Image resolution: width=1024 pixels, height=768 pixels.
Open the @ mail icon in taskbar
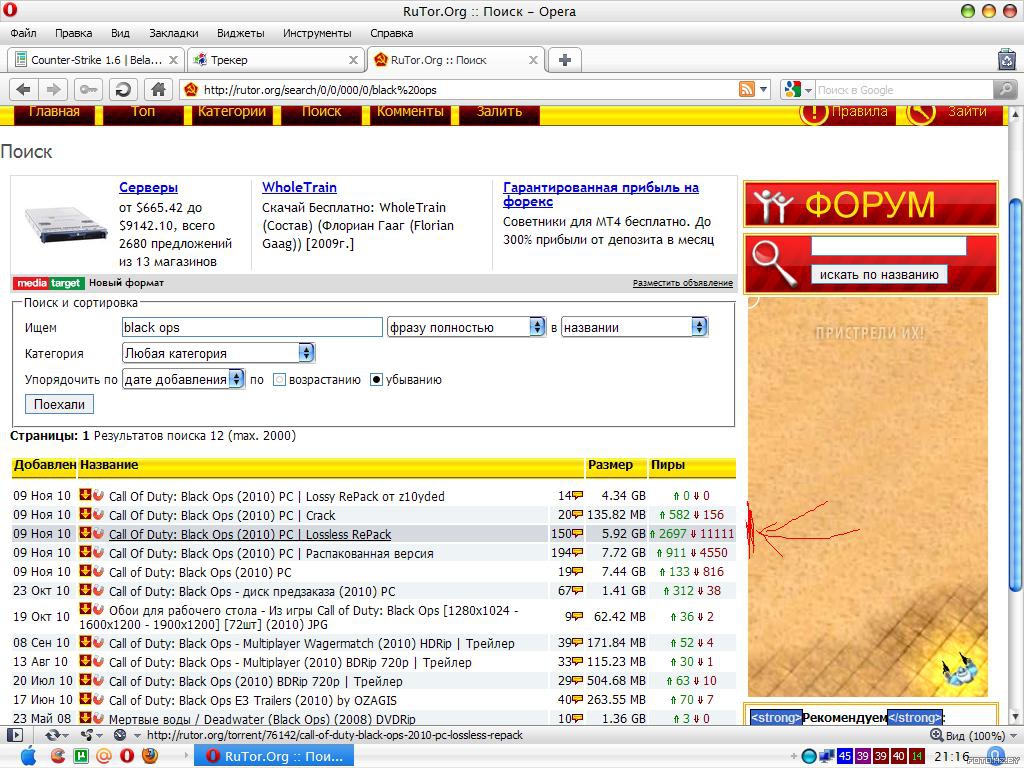pyautogui.click(x=103, y=756)
